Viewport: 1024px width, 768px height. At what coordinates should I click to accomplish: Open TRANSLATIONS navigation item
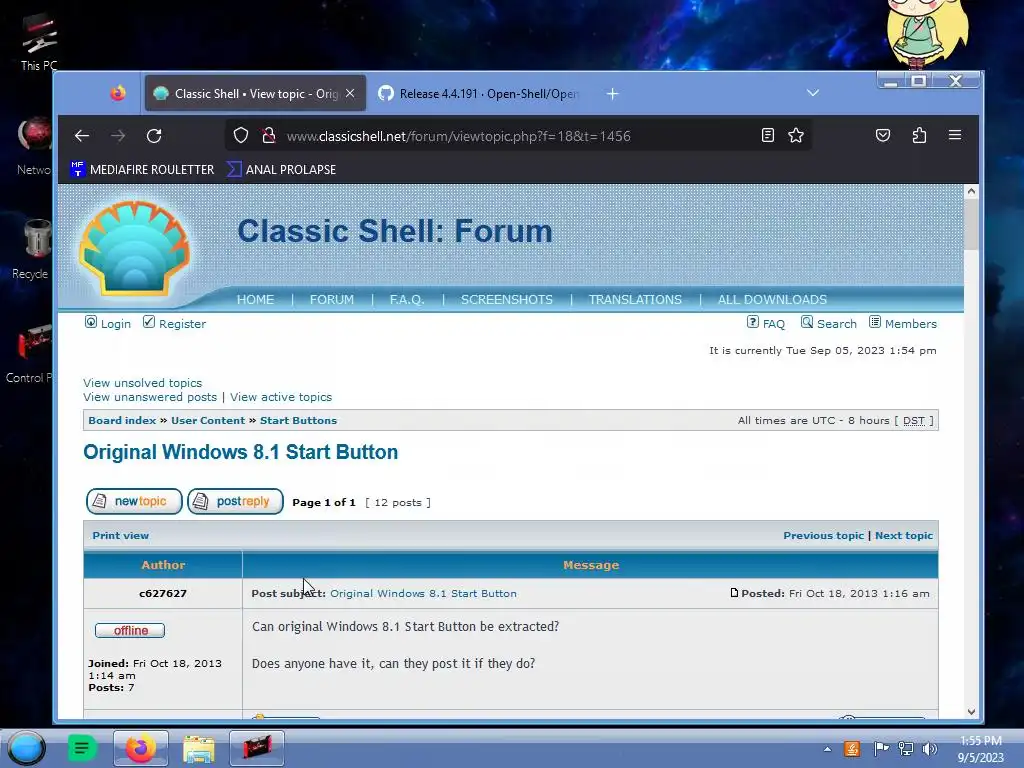(635, 300)
